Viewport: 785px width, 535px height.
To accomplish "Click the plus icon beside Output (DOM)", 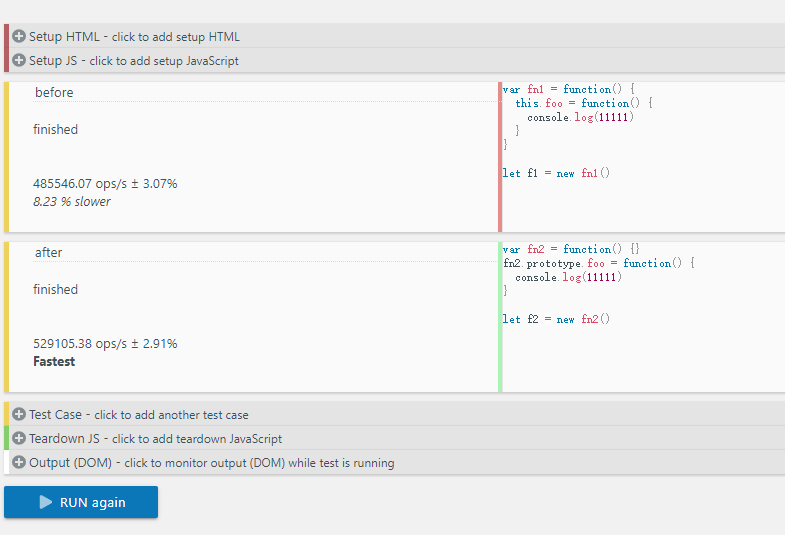I will coord(19,462).
